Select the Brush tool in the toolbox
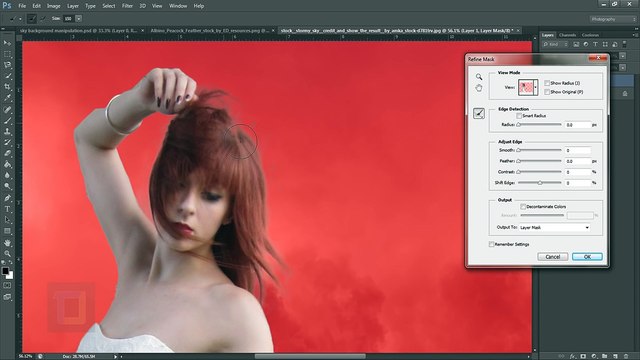Viewport: 640px width, 360px height. (x=7, y=120)
